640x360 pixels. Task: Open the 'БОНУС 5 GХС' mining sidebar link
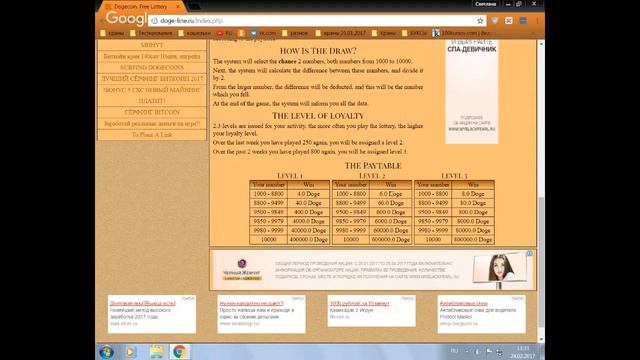click(152, 95)
